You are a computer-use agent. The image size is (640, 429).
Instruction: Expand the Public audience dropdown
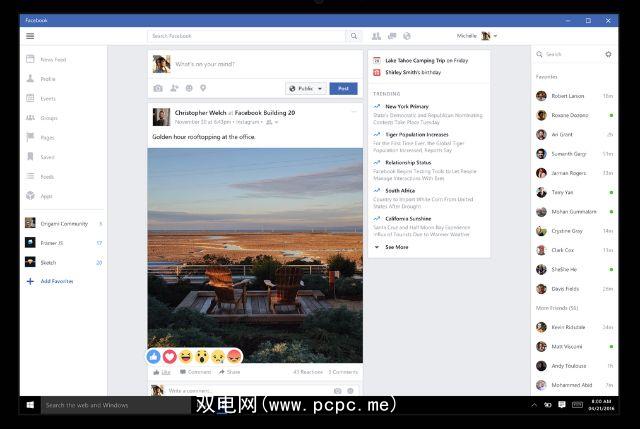click(x=305, y=89)
